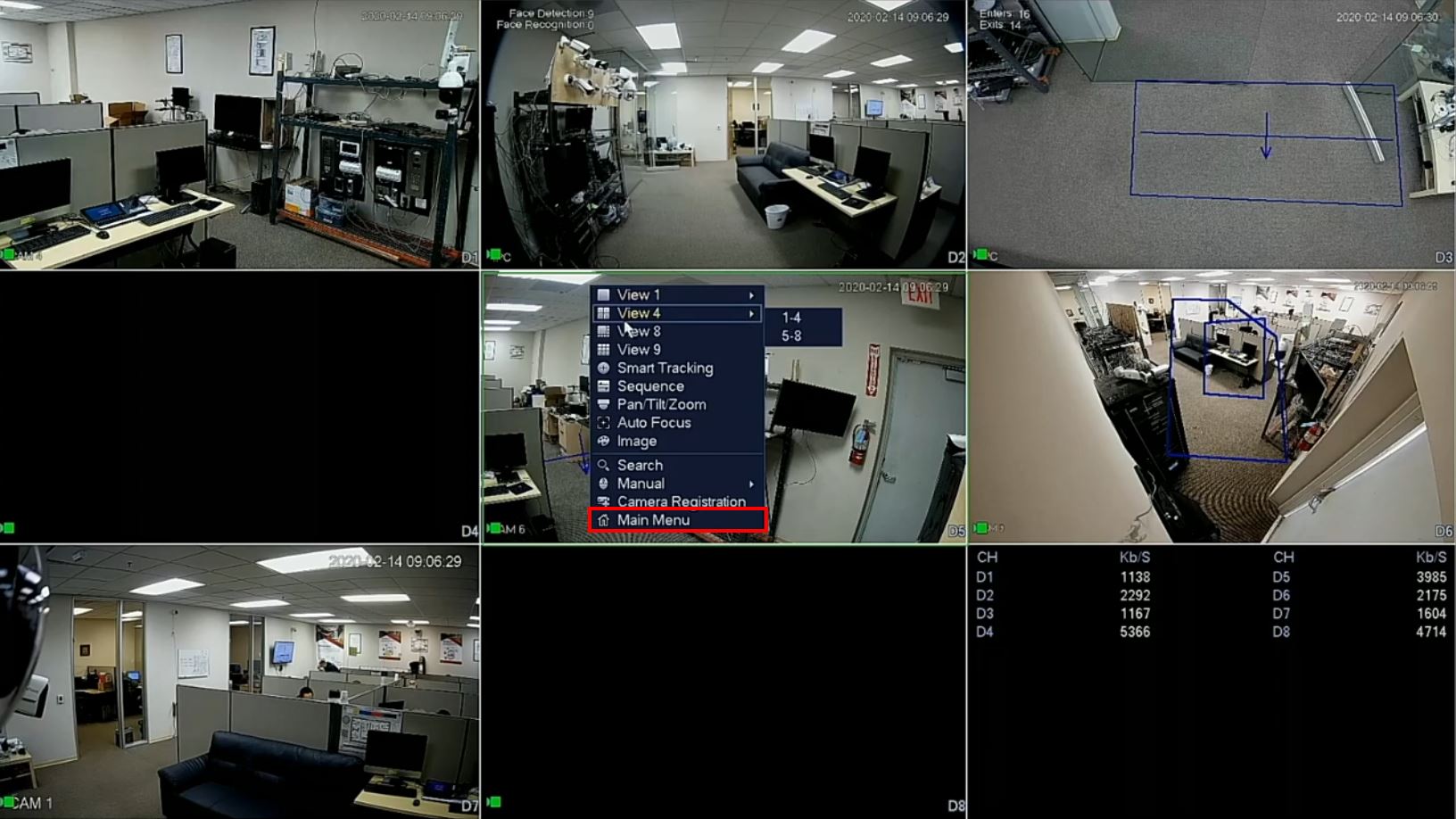Select the D2 fisheye office camera feed
This screenshot has width=1456, height=819.
[x=724, y=134]
